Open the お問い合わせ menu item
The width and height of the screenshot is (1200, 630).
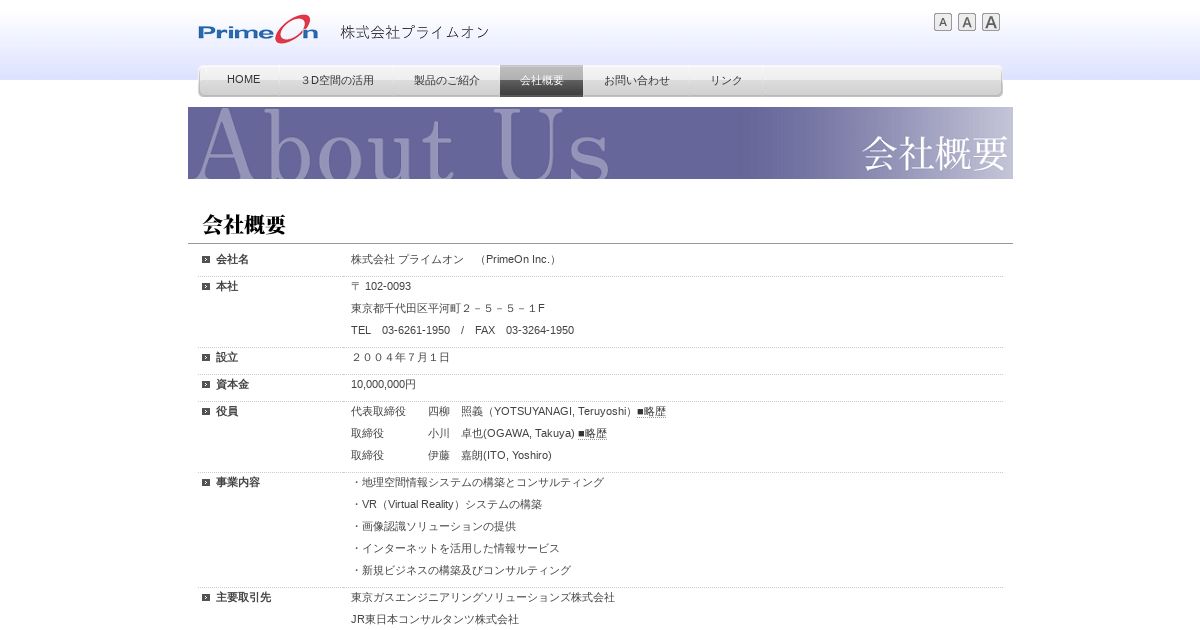pos(637,80)
